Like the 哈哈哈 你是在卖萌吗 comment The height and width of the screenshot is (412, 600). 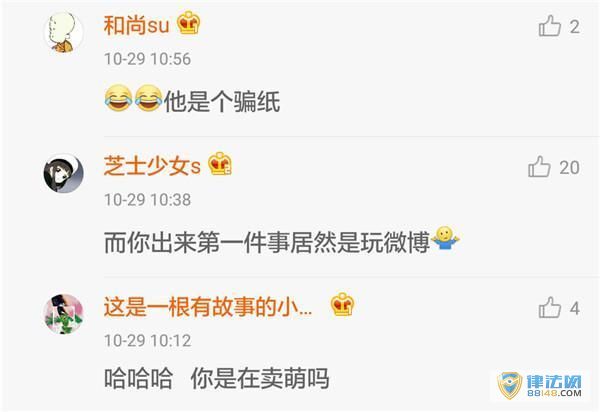[x=549, y=308]
